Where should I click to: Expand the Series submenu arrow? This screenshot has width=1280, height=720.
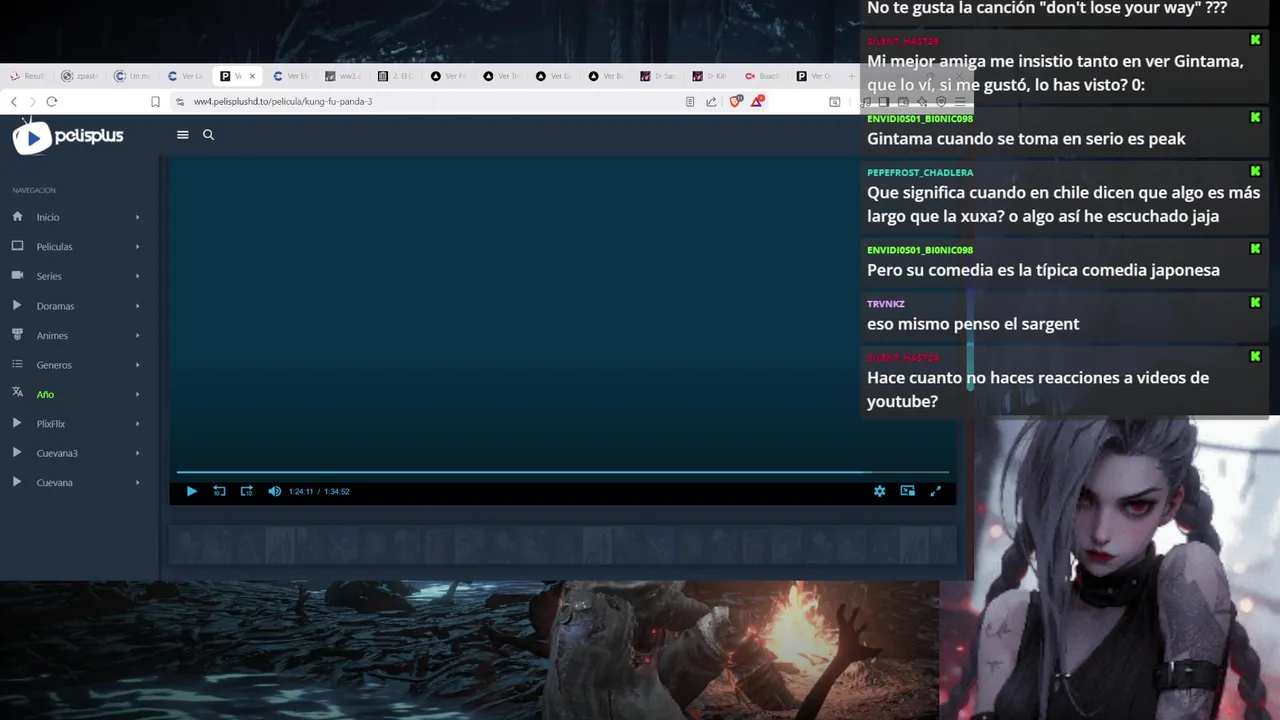click(137, 276)
